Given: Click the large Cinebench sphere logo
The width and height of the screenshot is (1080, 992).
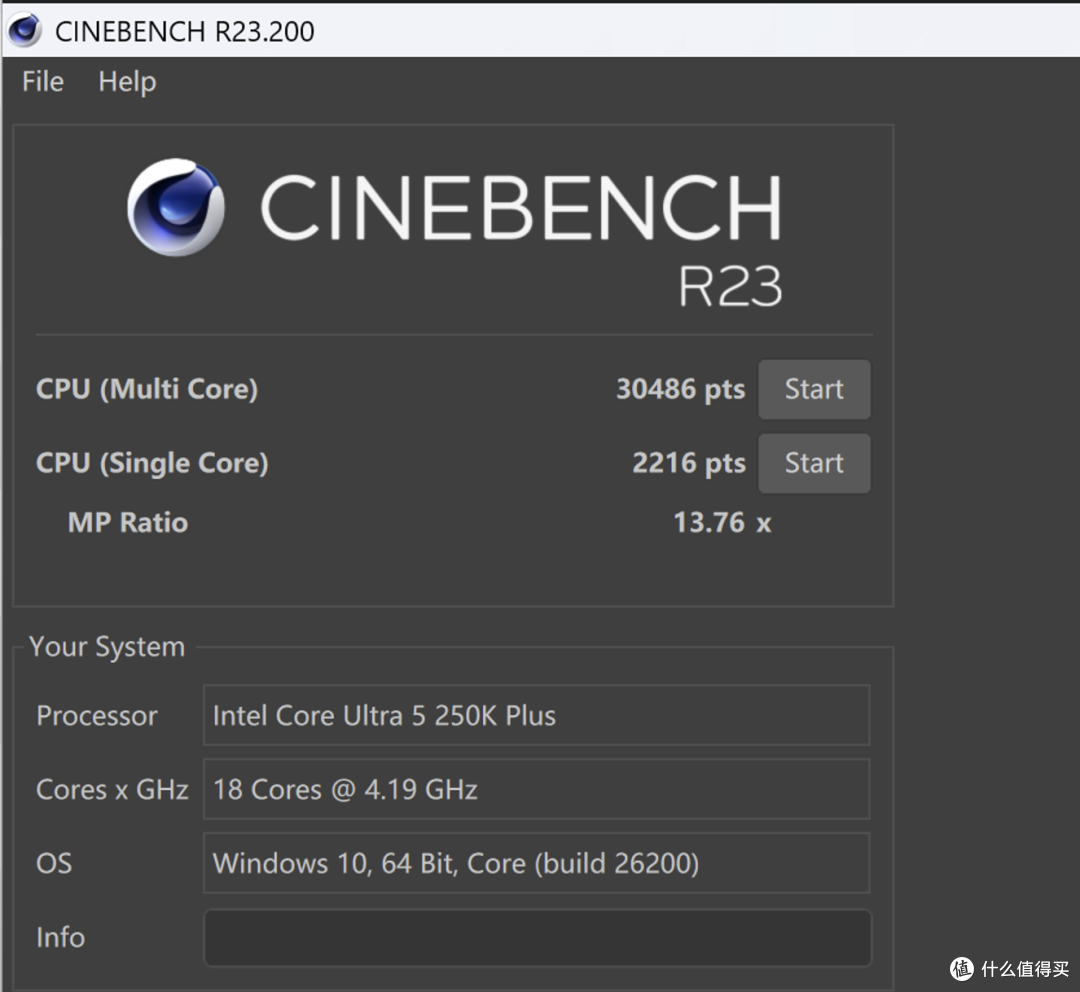Looking at the screenshot, I should (176, 207).
